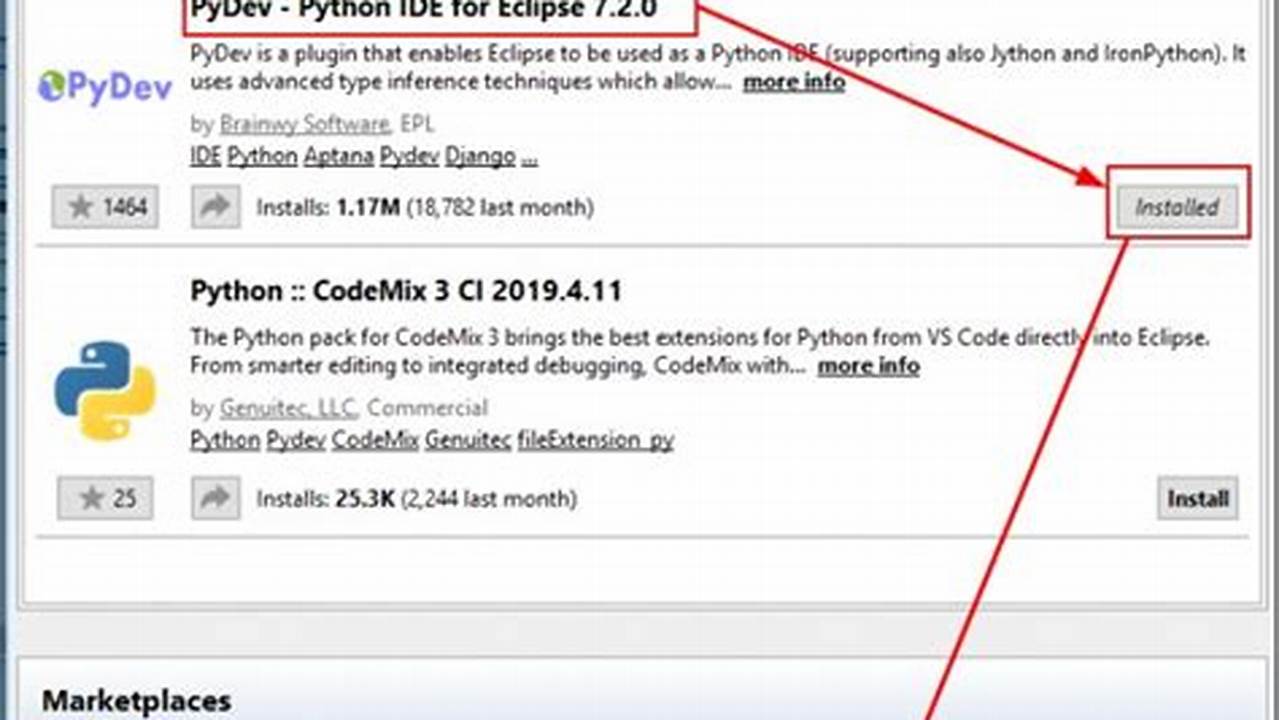The width and height of the screenshot is (1279, 720).
Task: Click the share arrow icon for CodeMix
Action: [214, 498]
